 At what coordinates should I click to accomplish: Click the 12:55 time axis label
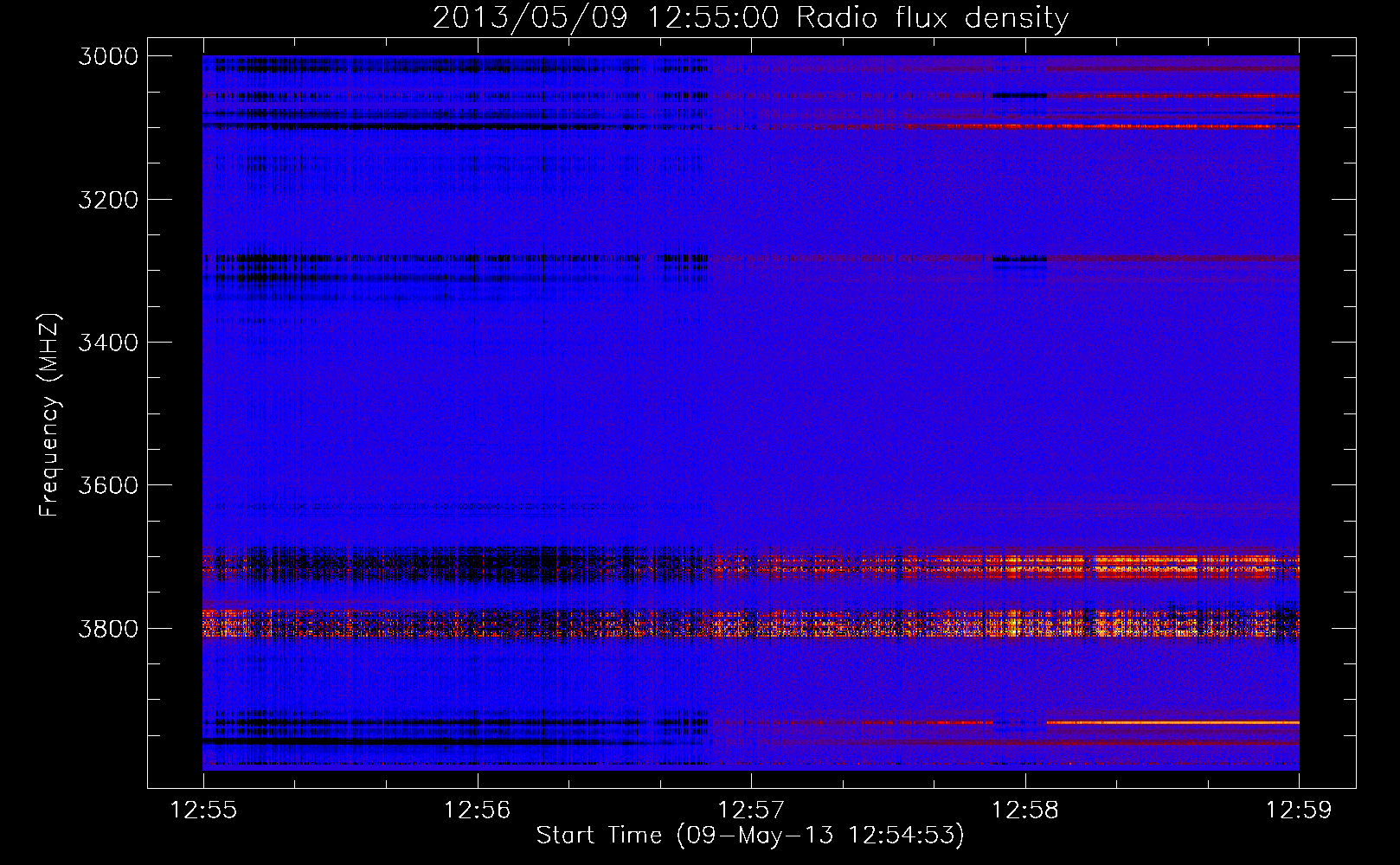[203, 810]
